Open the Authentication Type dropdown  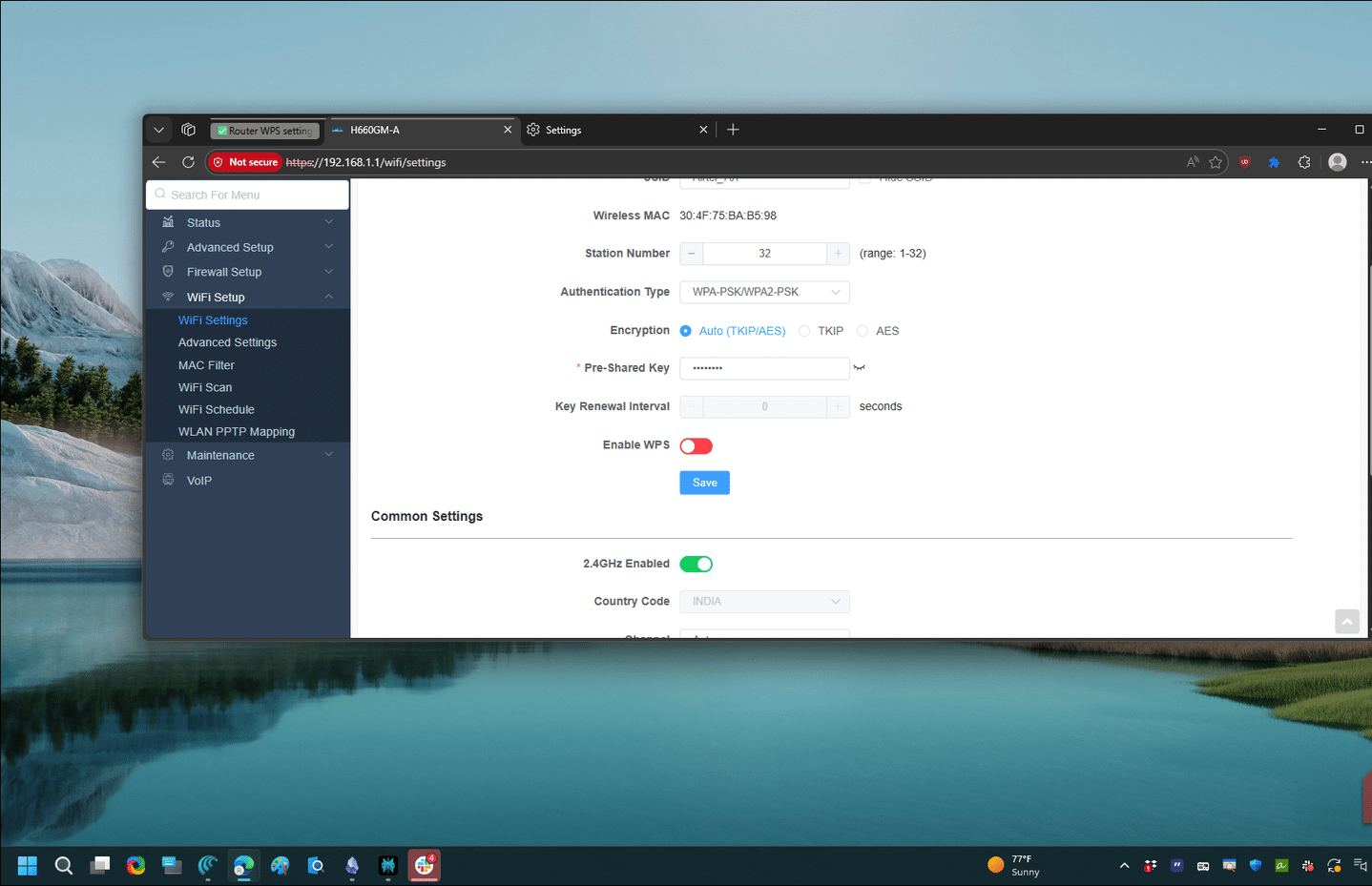[x=764, y=292]
